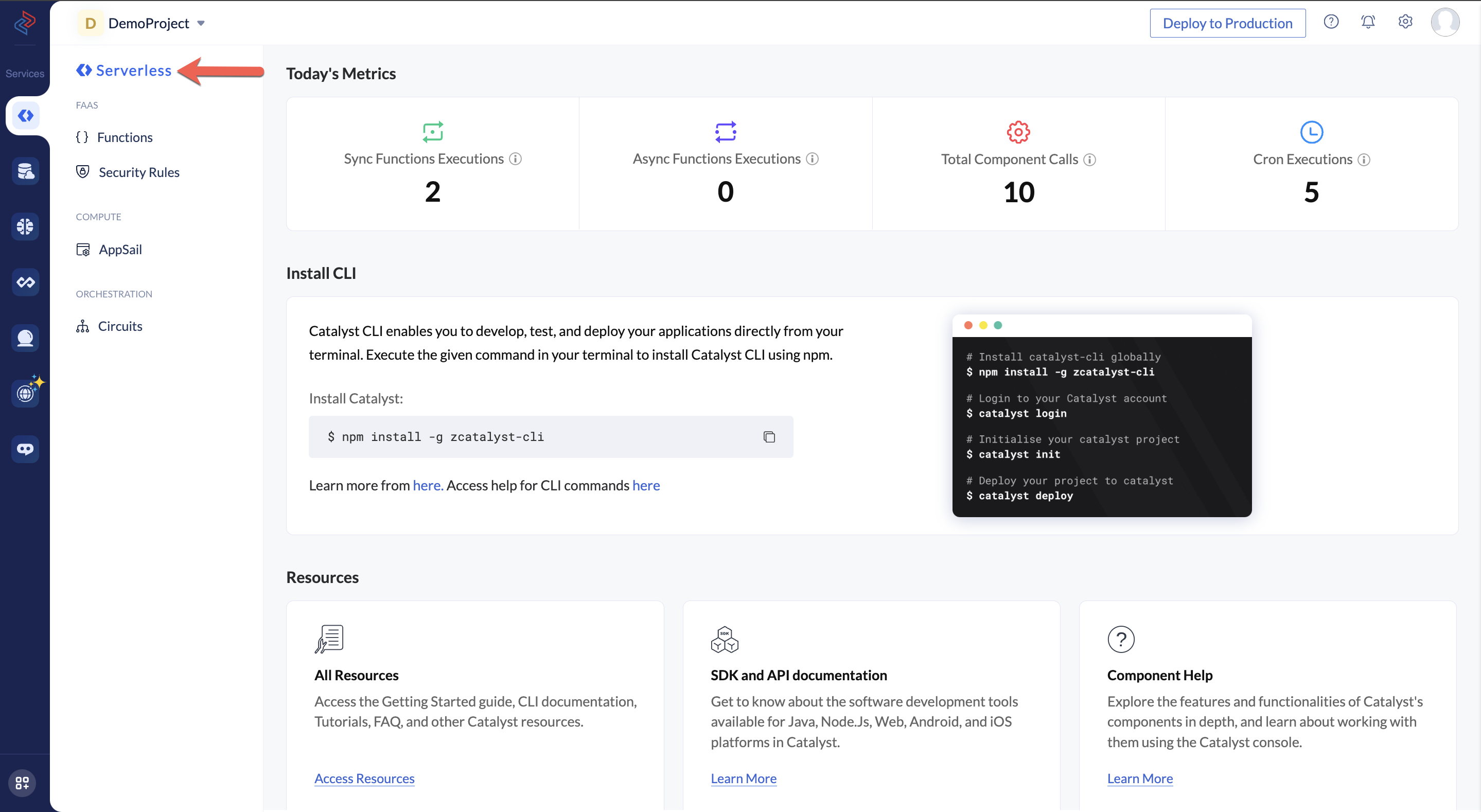This screenshot has height=812, width=1481.
Task: Click the AppSail compute icon
Action: [83, 249]
